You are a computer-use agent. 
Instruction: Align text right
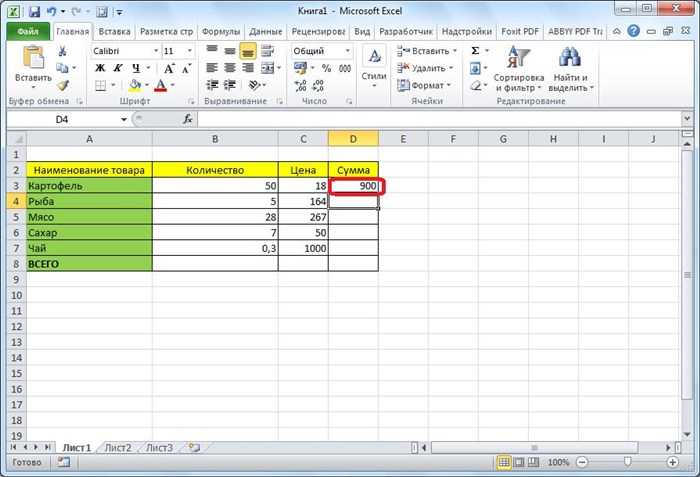[x=248, y=68]
